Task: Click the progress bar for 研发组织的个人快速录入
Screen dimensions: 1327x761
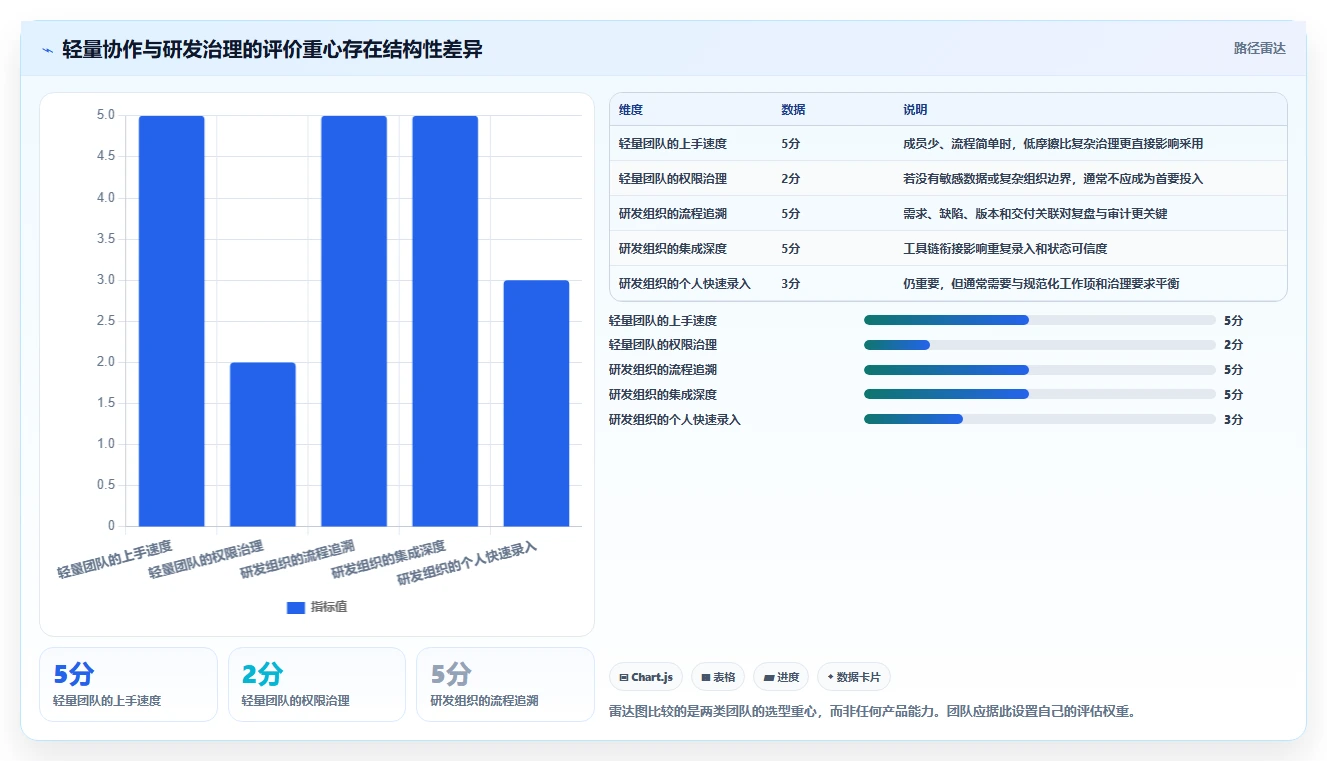Action: click(1040, 420)
